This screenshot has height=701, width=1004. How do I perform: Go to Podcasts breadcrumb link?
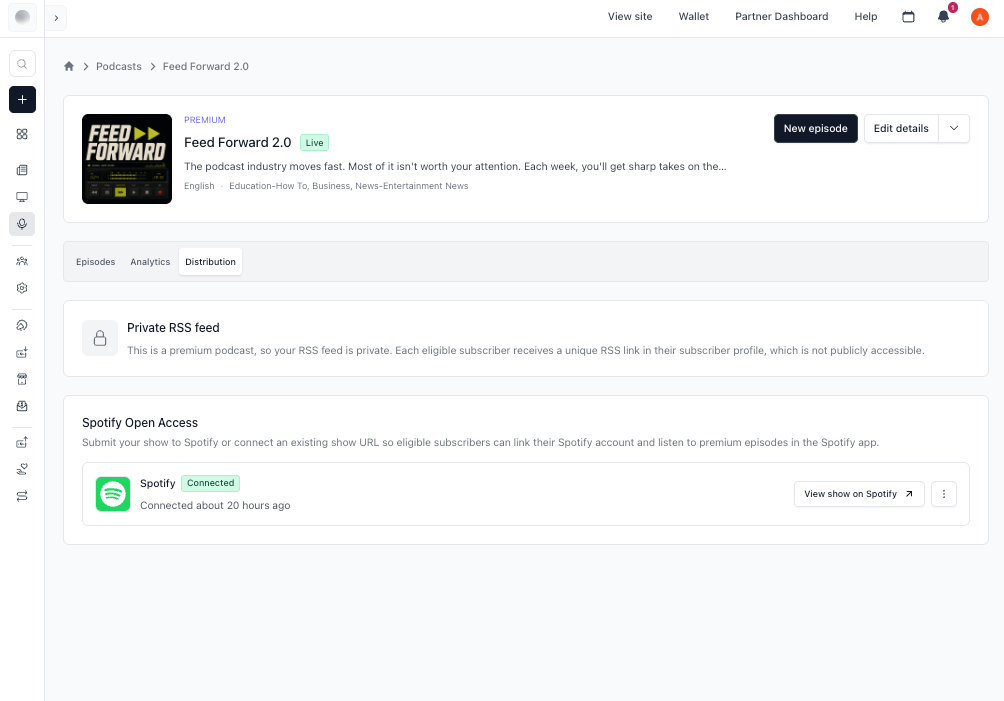[x=118, y=67]
